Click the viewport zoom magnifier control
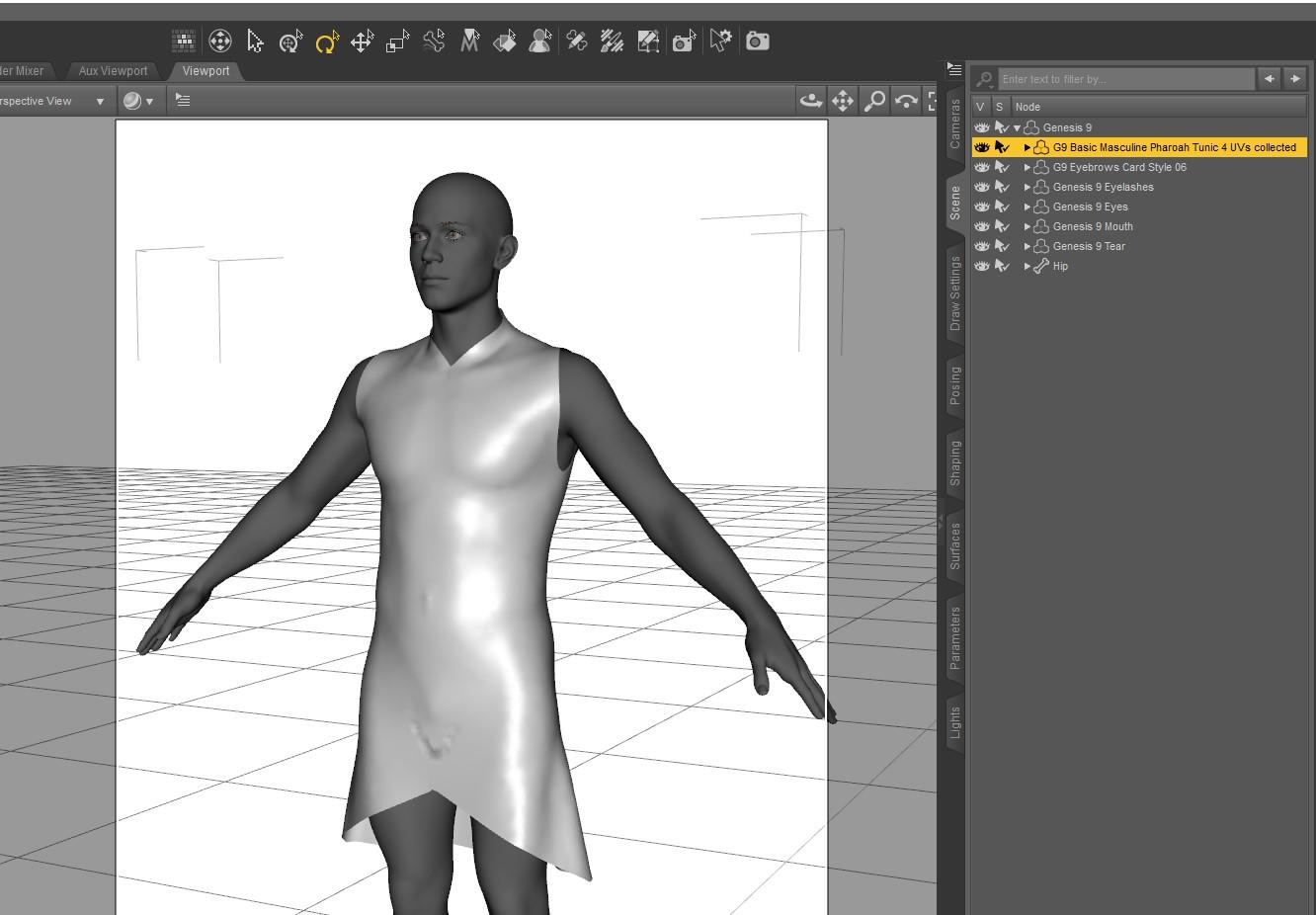1316x915 pixels. 874,101
